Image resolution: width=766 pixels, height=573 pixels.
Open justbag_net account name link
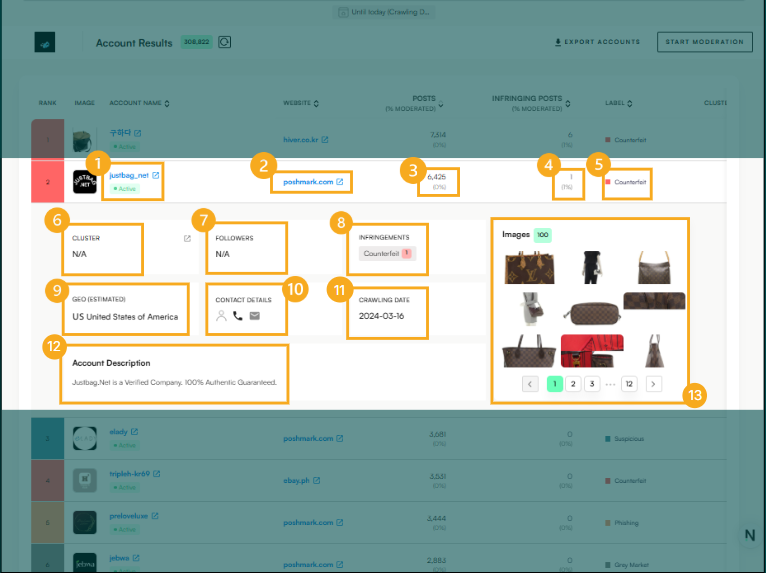pyautogui.click(x=129, y=175)
